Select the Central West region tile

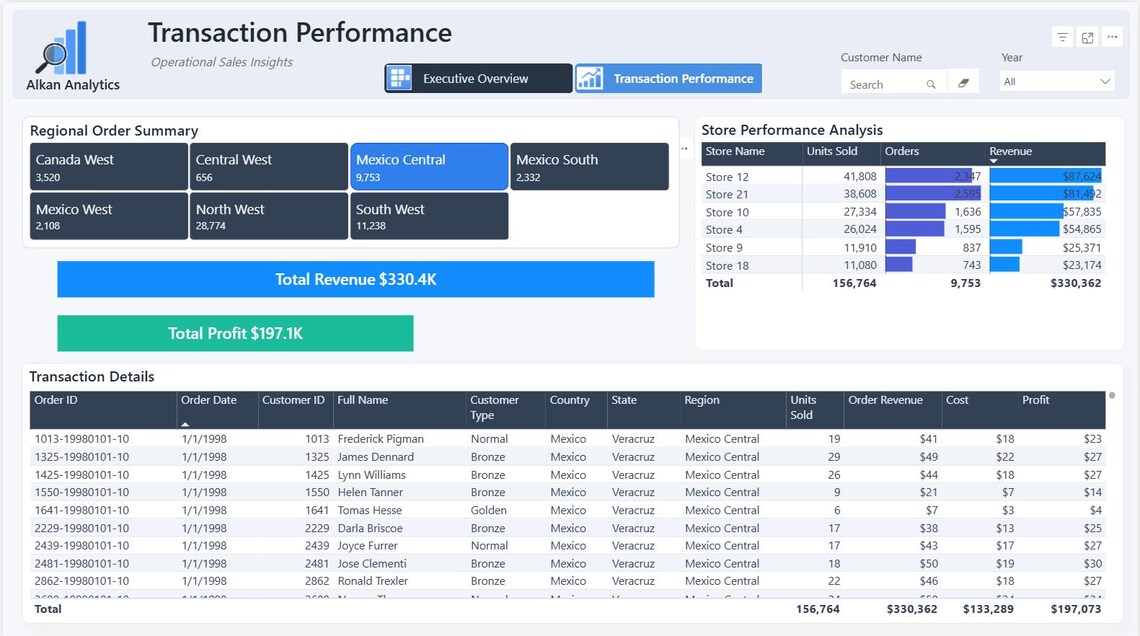269,166
